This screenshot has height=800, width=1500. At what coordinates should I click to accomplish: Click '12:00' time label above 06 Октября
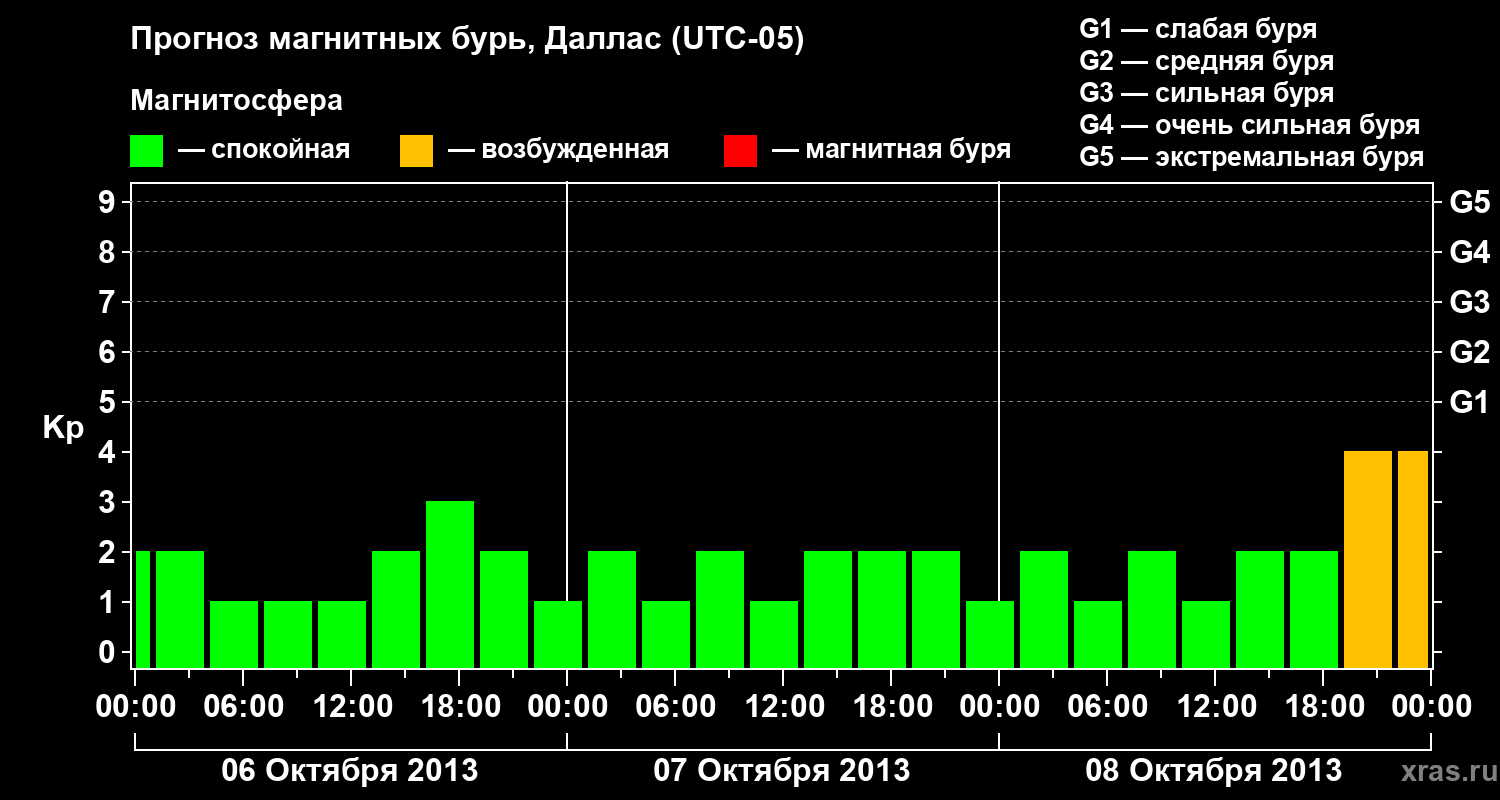tap(351, 707)
